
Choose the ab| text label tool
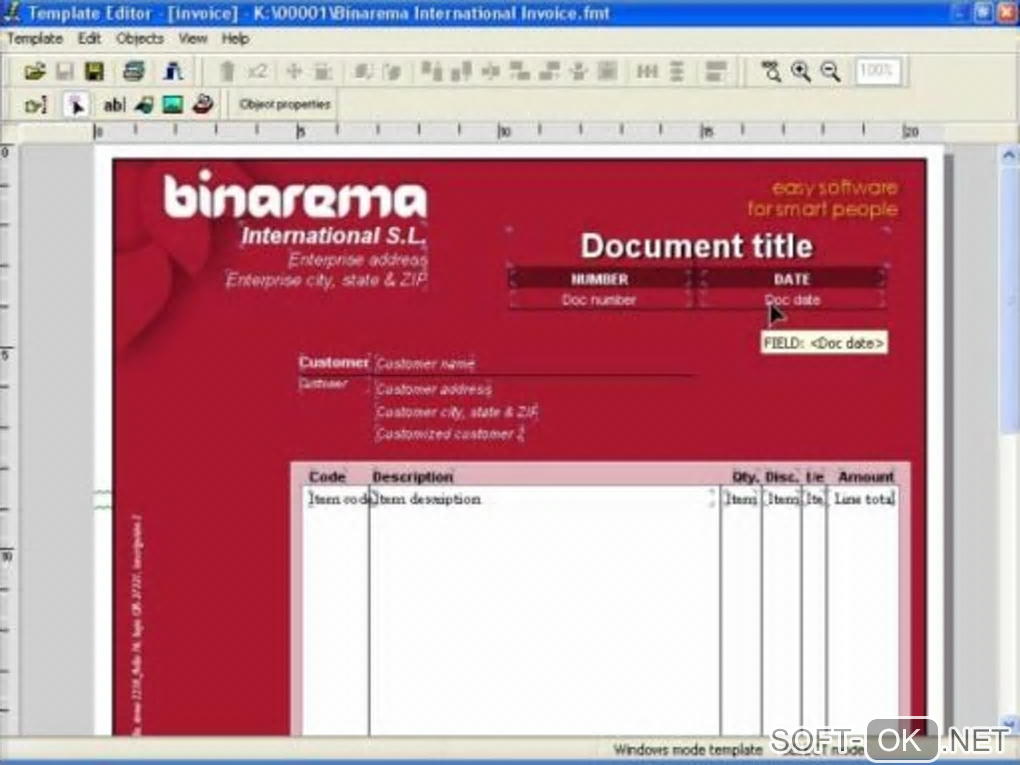(114, 105)
